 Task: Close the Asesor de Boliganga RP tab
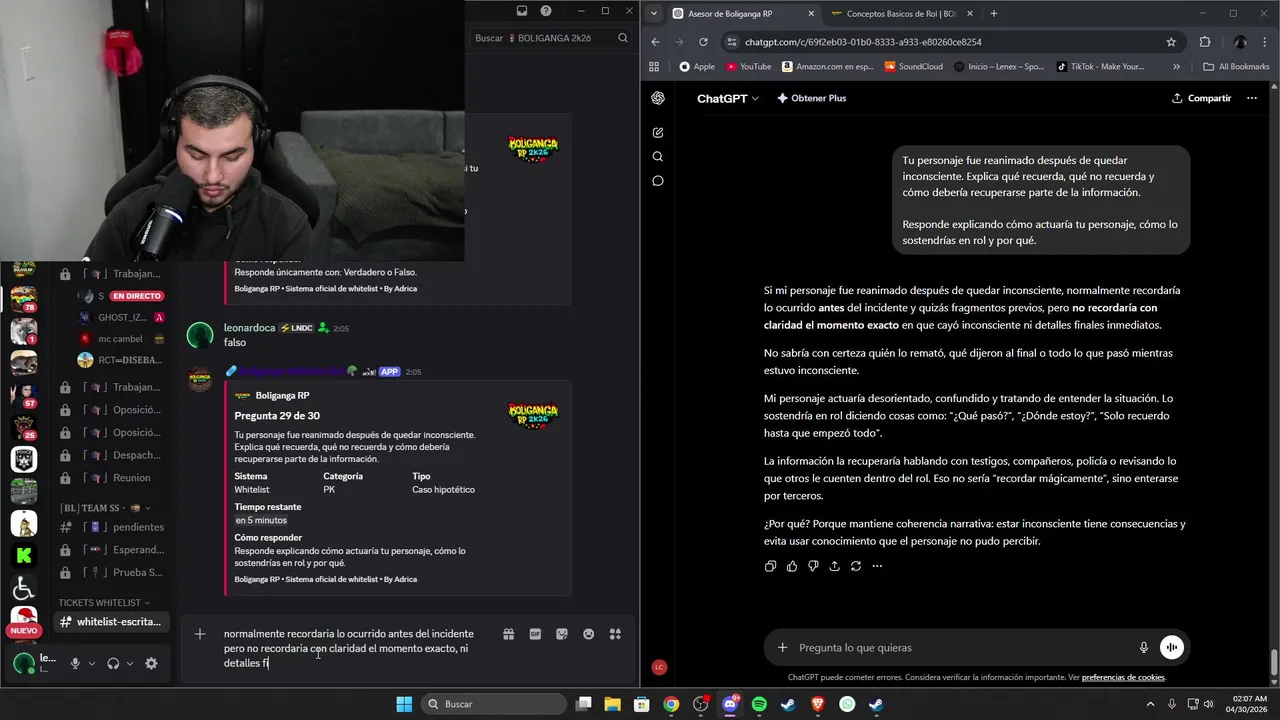coord(811,14)
